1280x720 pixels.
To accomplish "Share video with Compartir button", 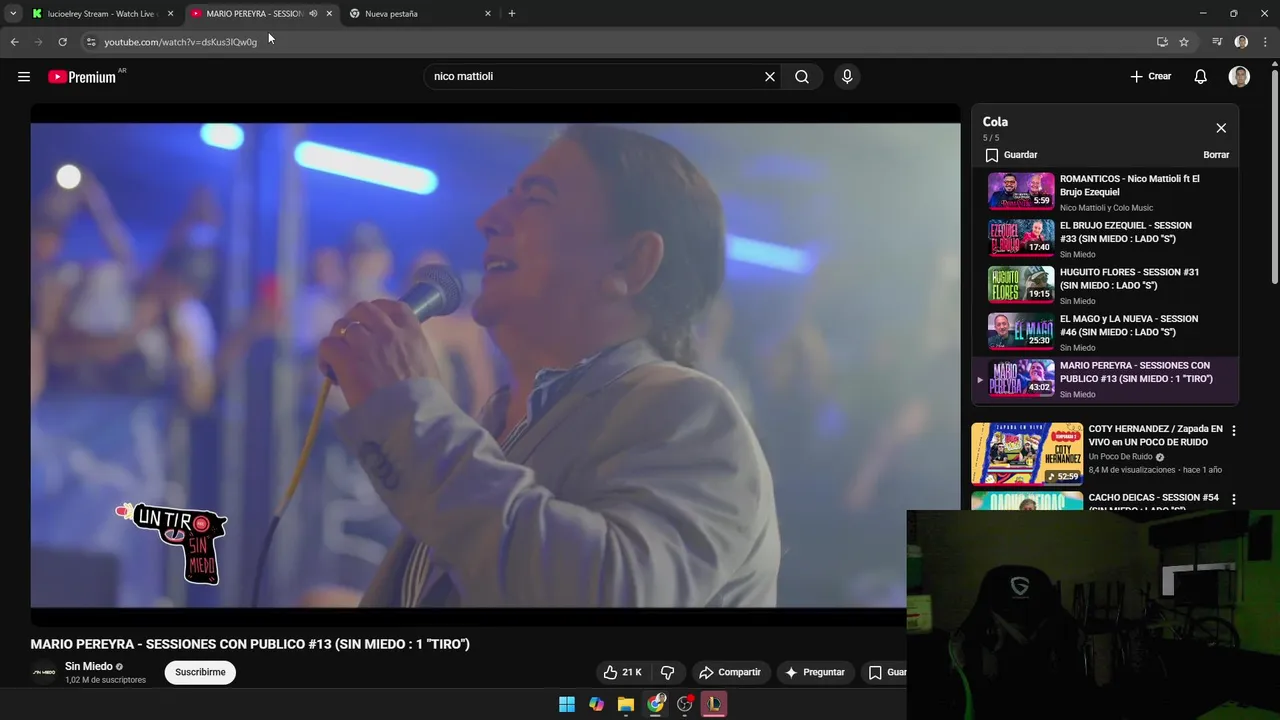I will click(x=730, y=672).
